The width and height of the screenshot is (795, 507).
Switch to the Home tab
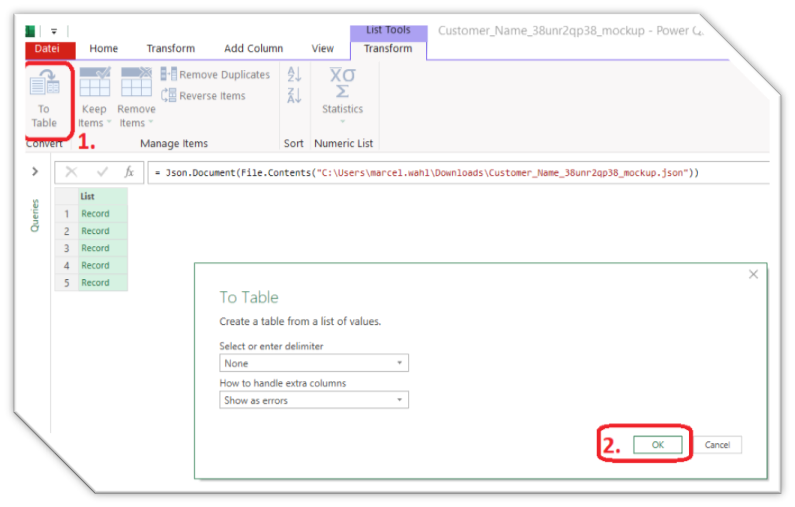click(103, 48)
